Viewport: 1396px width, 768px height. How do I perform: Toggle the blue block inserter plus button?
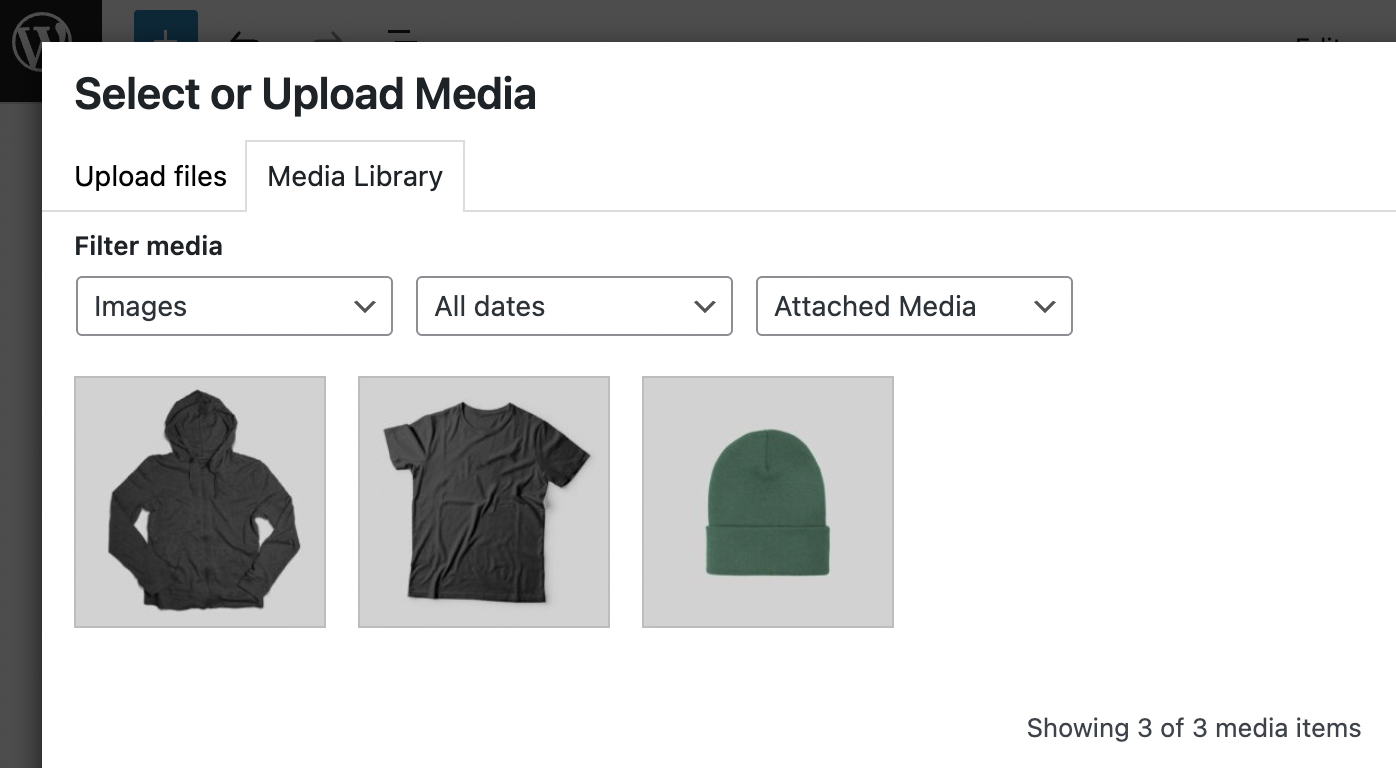166,28
